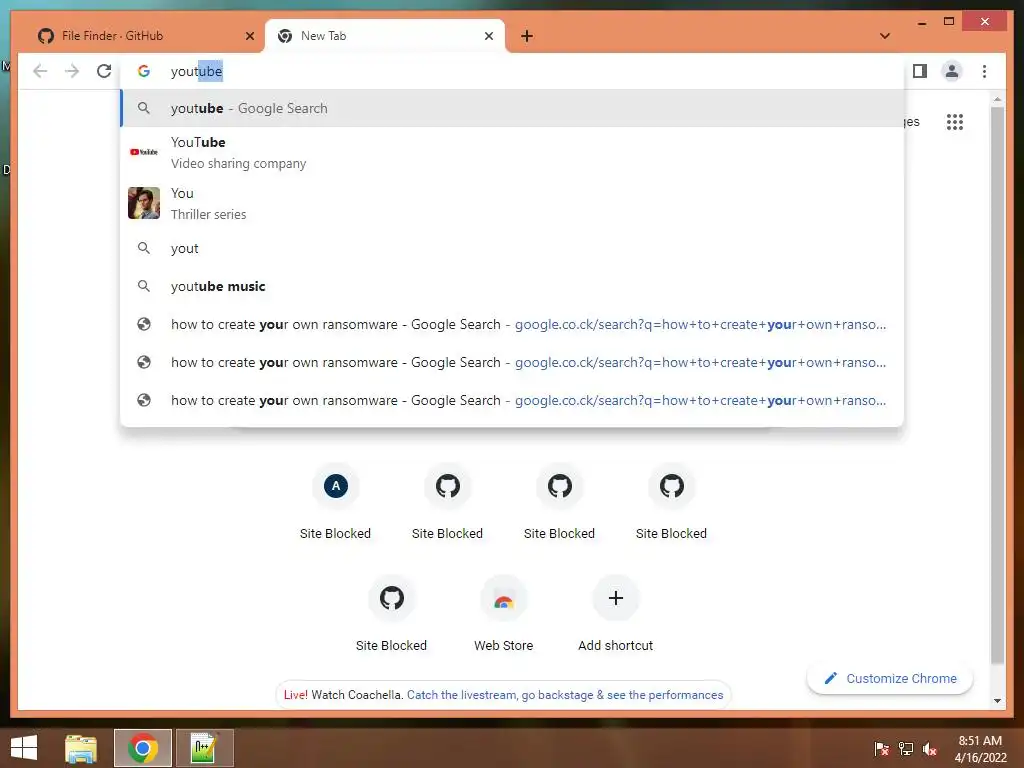
Task: Expand the tab search chevron
Action: [885, 36]
